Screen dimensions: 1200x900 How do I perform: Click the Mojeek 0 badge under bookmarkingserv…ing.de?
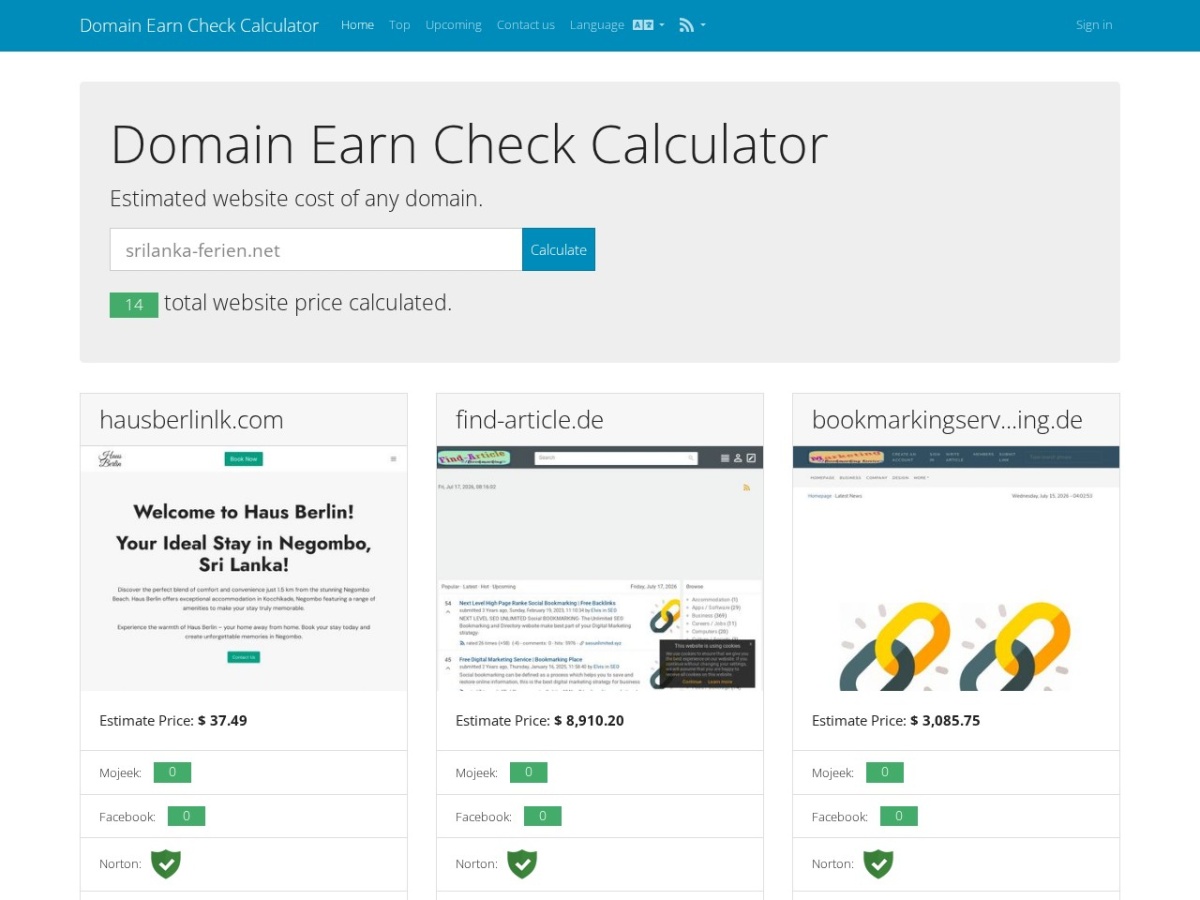tap(884, 772)
